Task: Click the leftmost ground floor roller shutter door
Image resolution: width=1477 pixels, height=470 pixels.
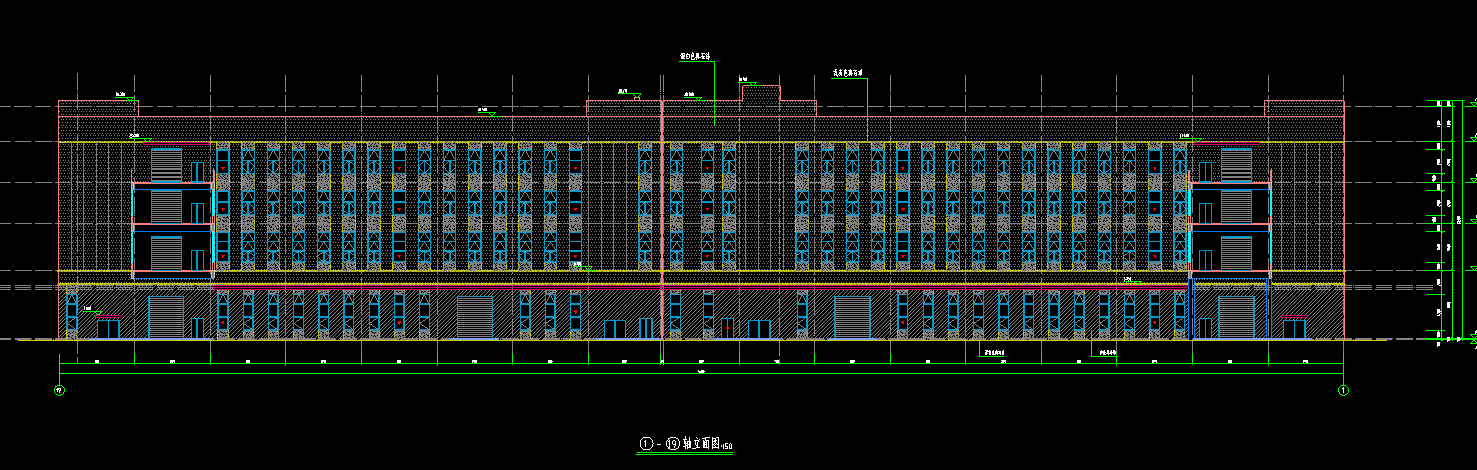Action: tap(166, 316)
